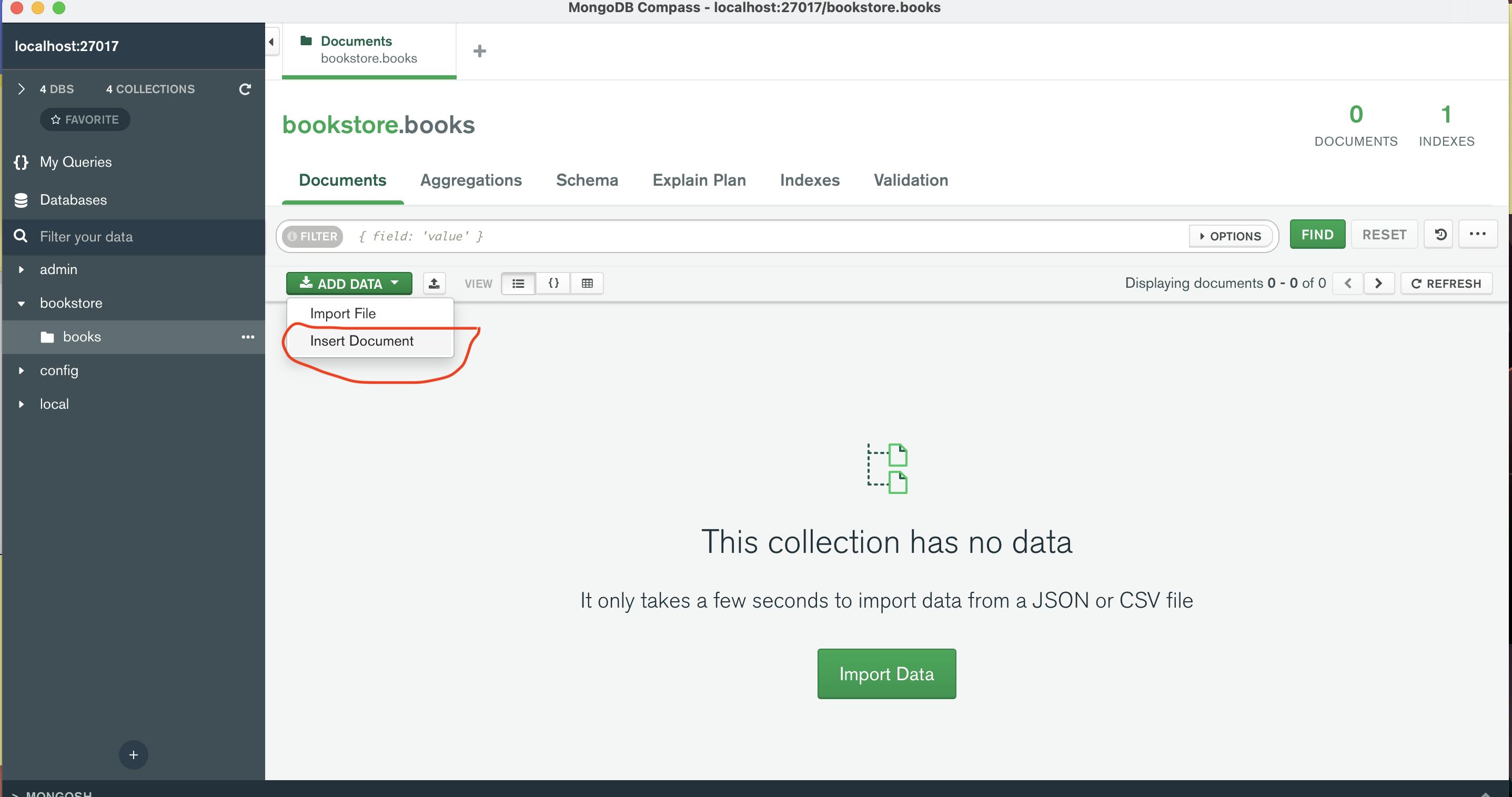Click the FIND button
Image resolution: width=1512 pixels, height=797 pixels.
(1317, 235)
